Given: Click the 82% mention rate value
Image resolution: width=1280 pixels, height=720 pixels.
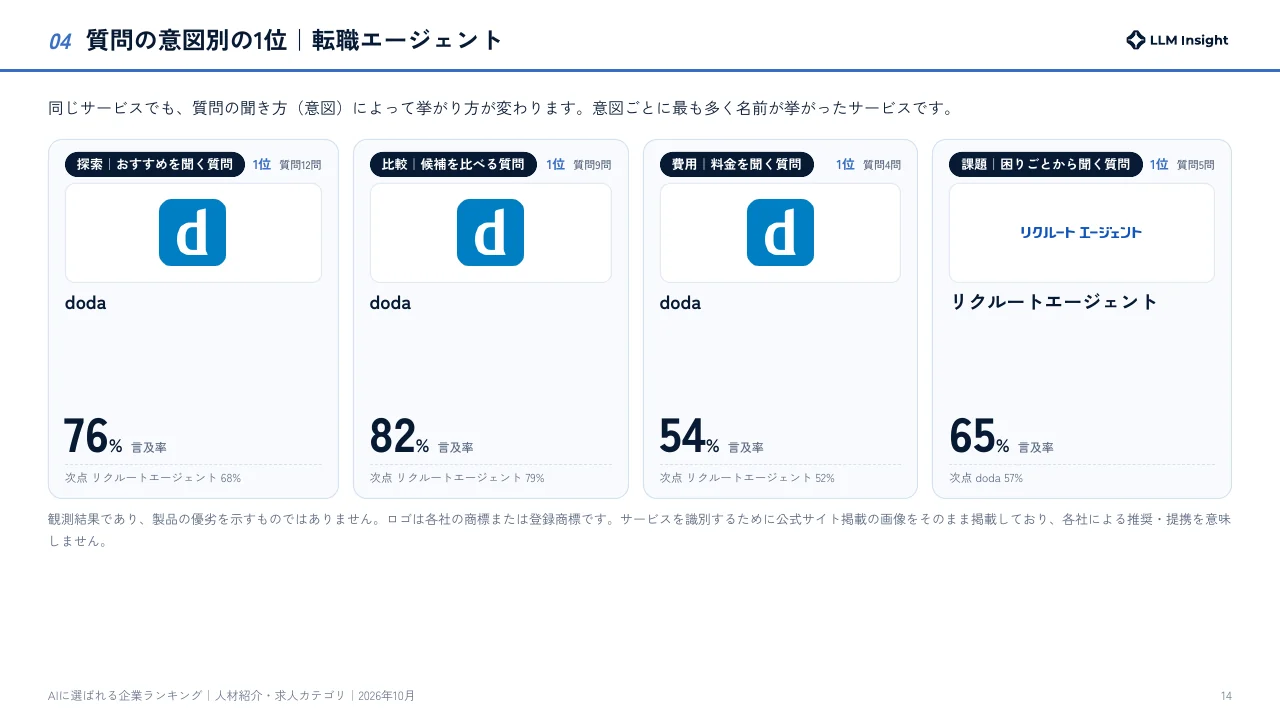Looking at the screenshot, I should coord(399,437).
